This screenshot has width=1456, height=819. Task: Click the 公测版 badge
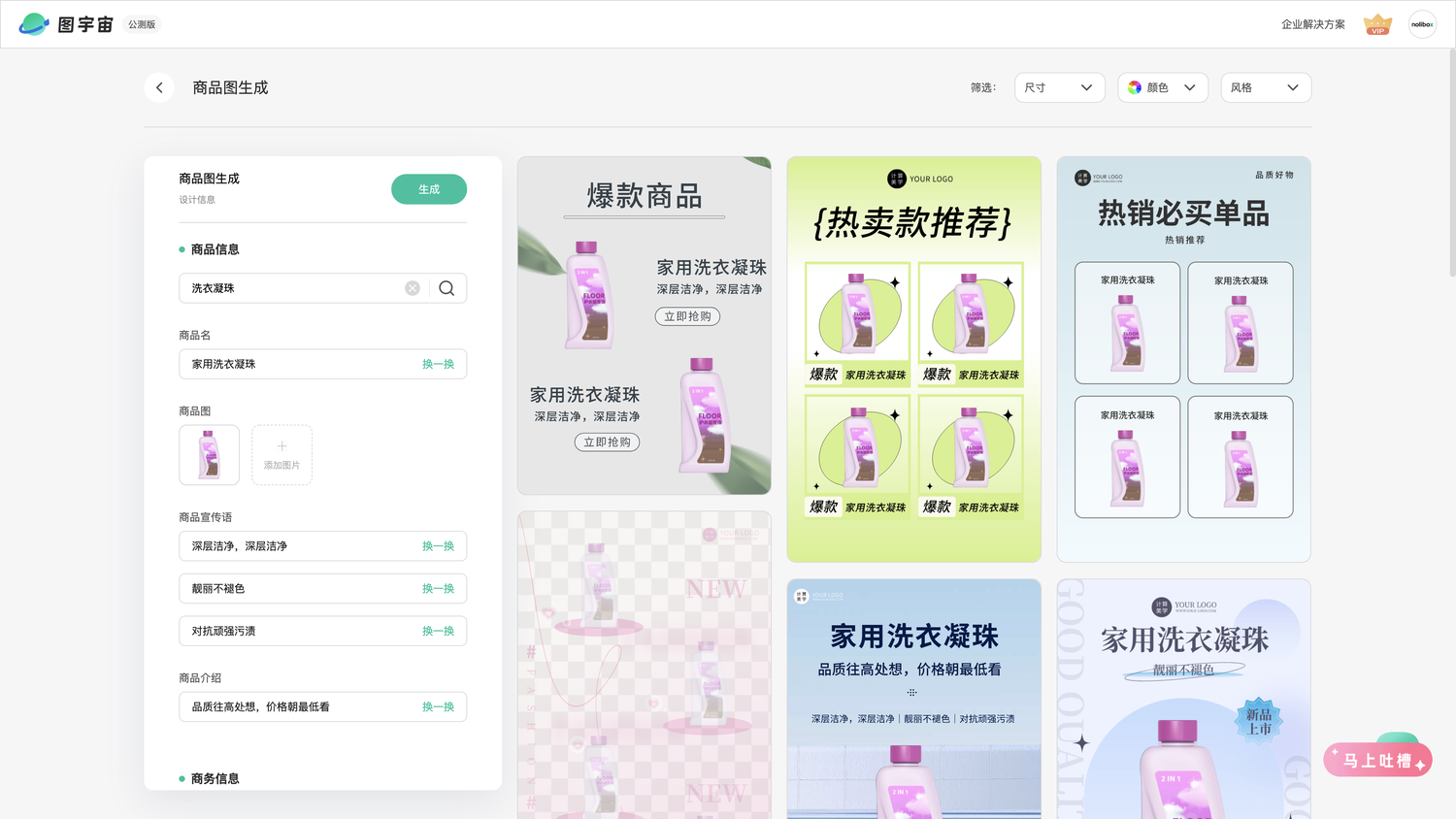coord(142,24)
